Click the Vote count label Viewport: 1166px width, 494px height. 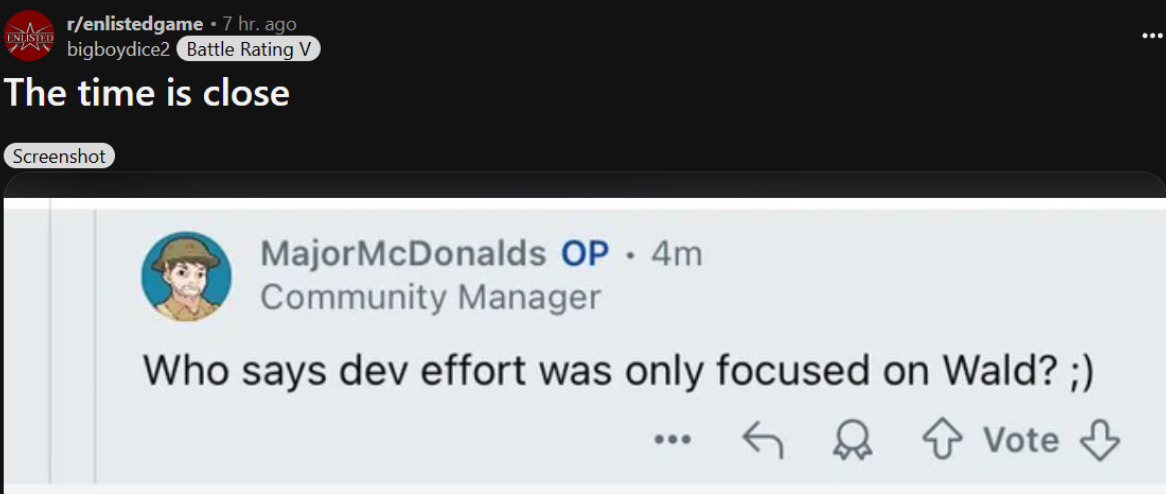[x=1022, y=440]
